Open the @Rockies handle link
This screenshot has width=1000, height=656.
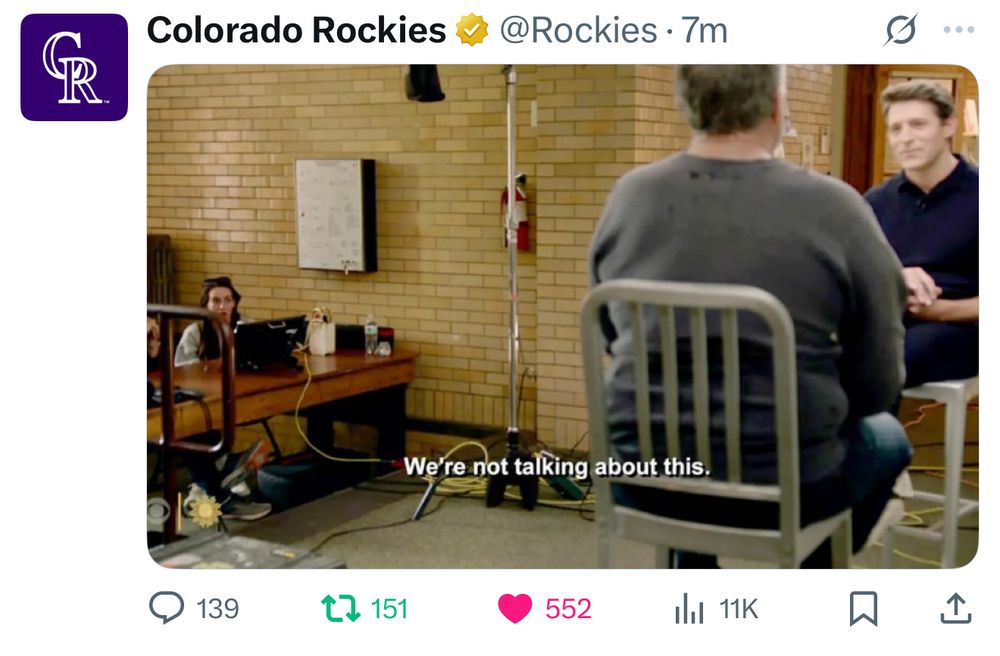(578, 30)
